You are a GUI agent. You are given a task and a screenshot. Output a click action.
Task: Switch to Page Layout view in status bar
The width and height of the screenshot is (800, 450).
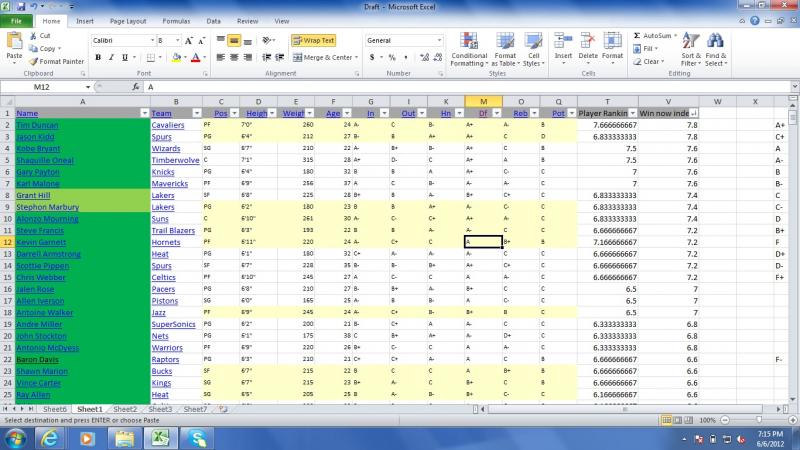[678, 420]
